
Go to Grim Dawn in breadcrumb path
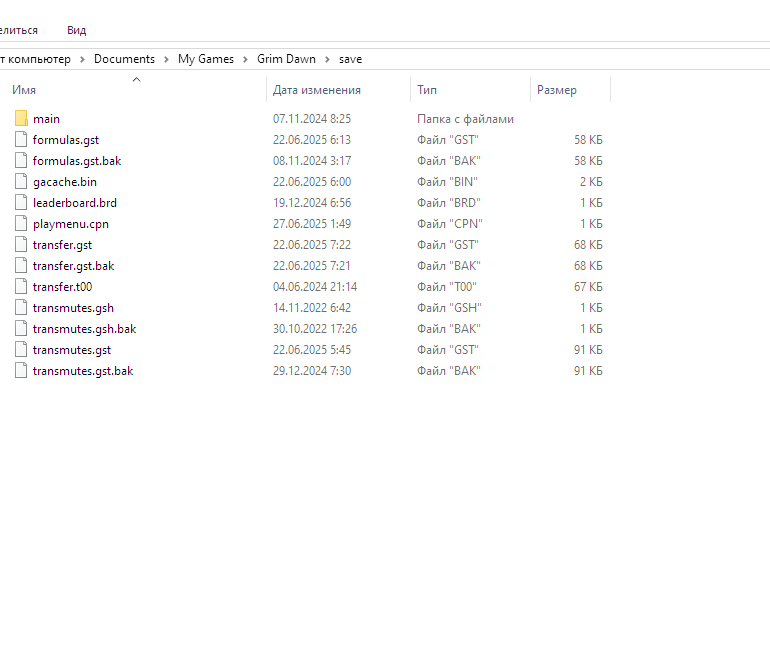point(286,59)
